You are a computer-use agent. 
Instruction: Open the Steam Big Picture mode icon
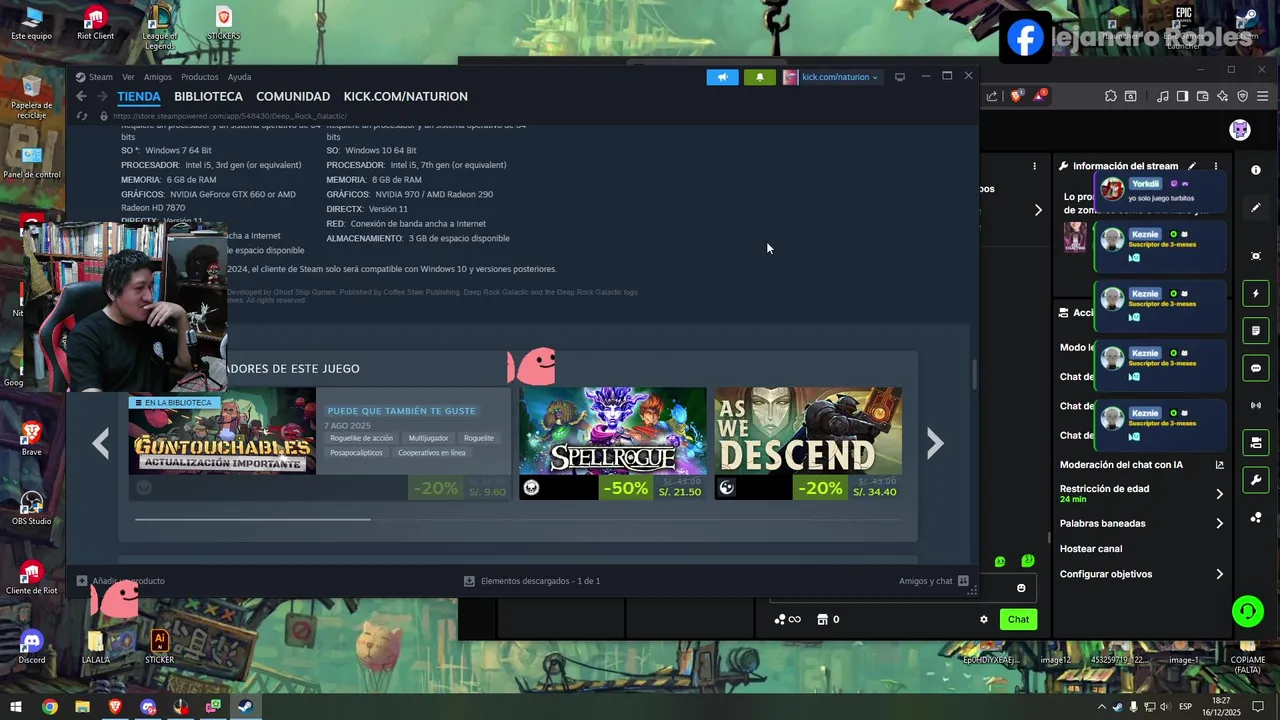(900, 77)
